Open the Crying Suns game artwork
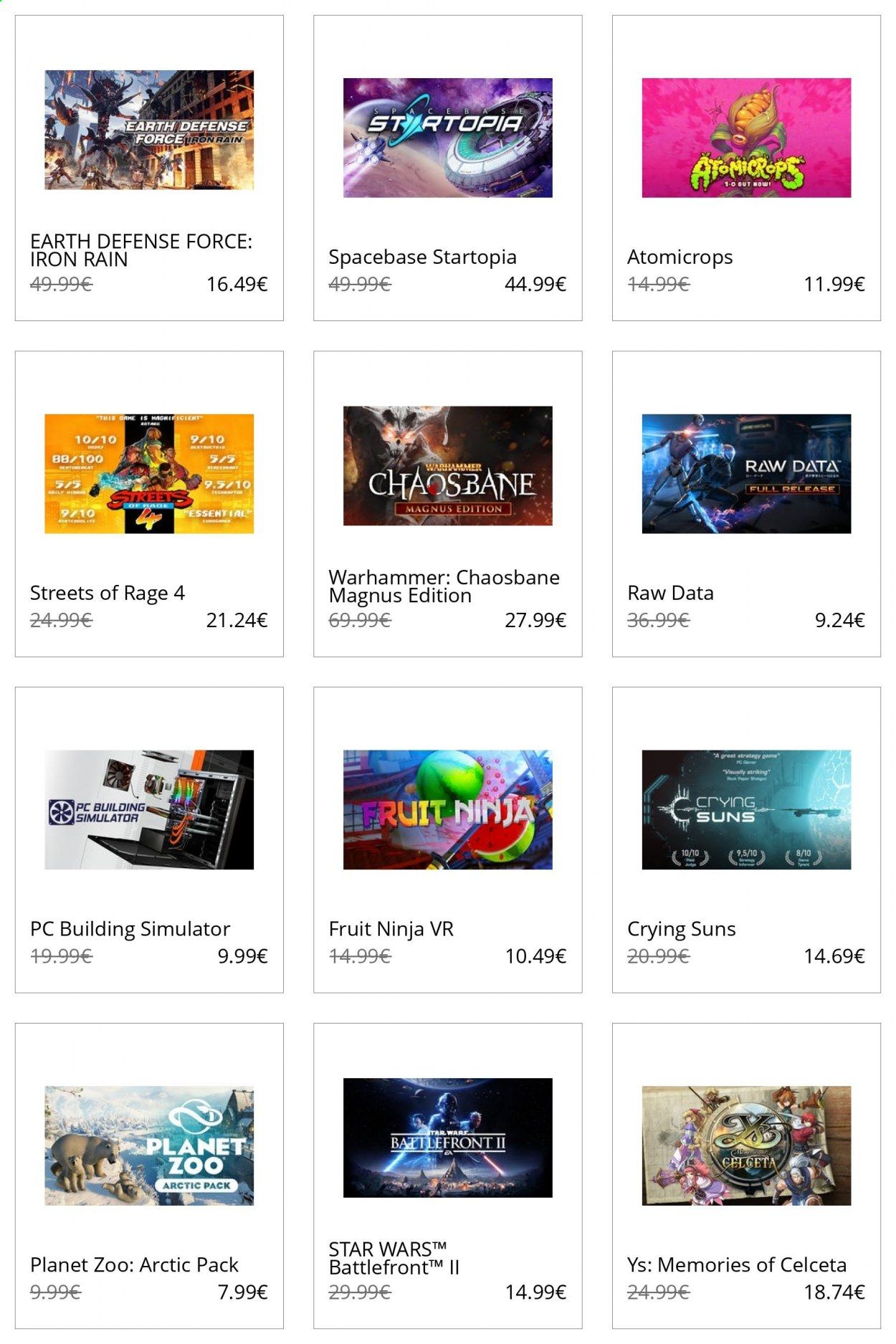Viewport: 896px width, 1344px height. [746, 810]
